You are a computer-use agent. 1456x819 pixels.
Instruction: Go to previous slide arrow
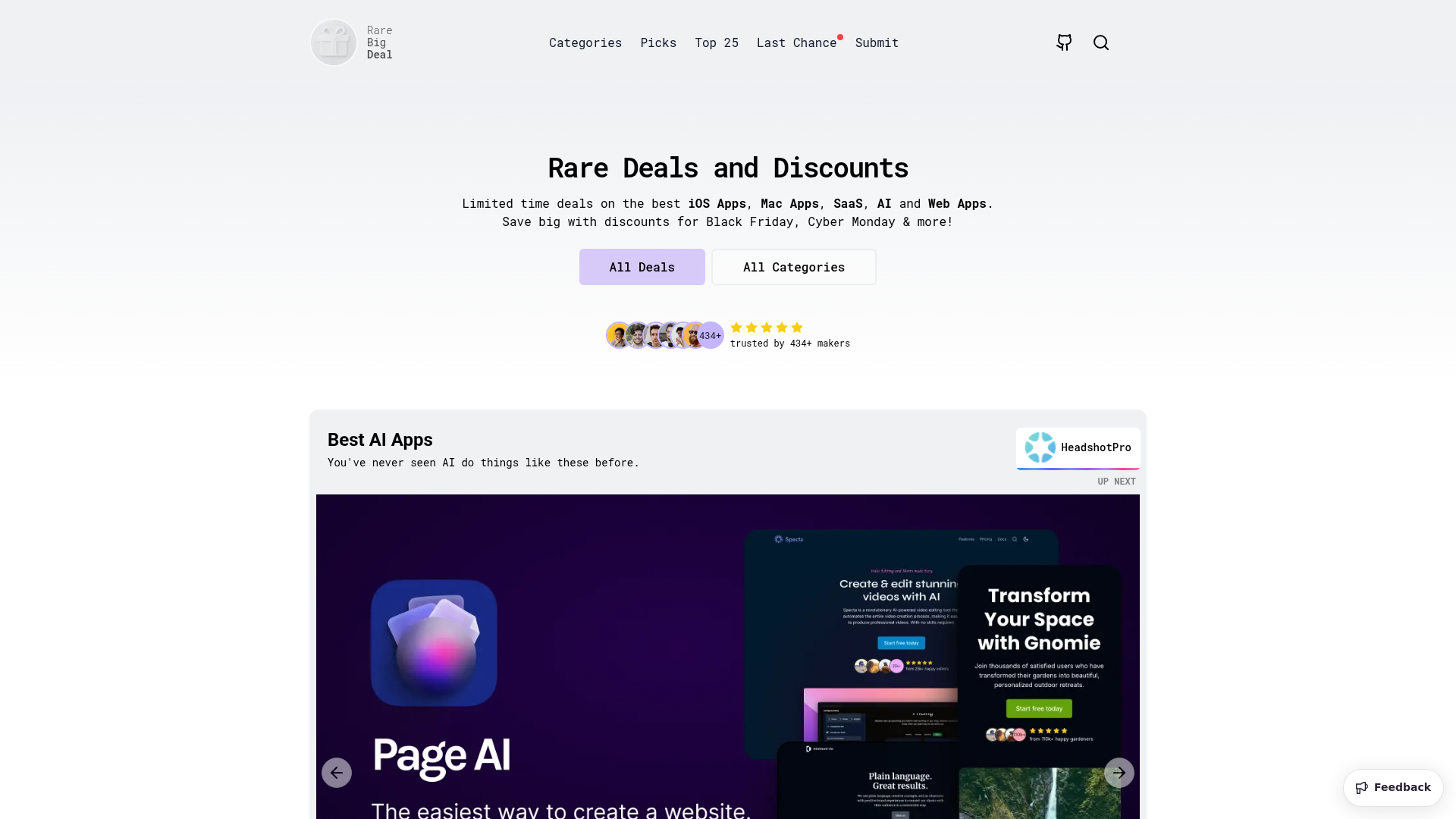[337, 773]
